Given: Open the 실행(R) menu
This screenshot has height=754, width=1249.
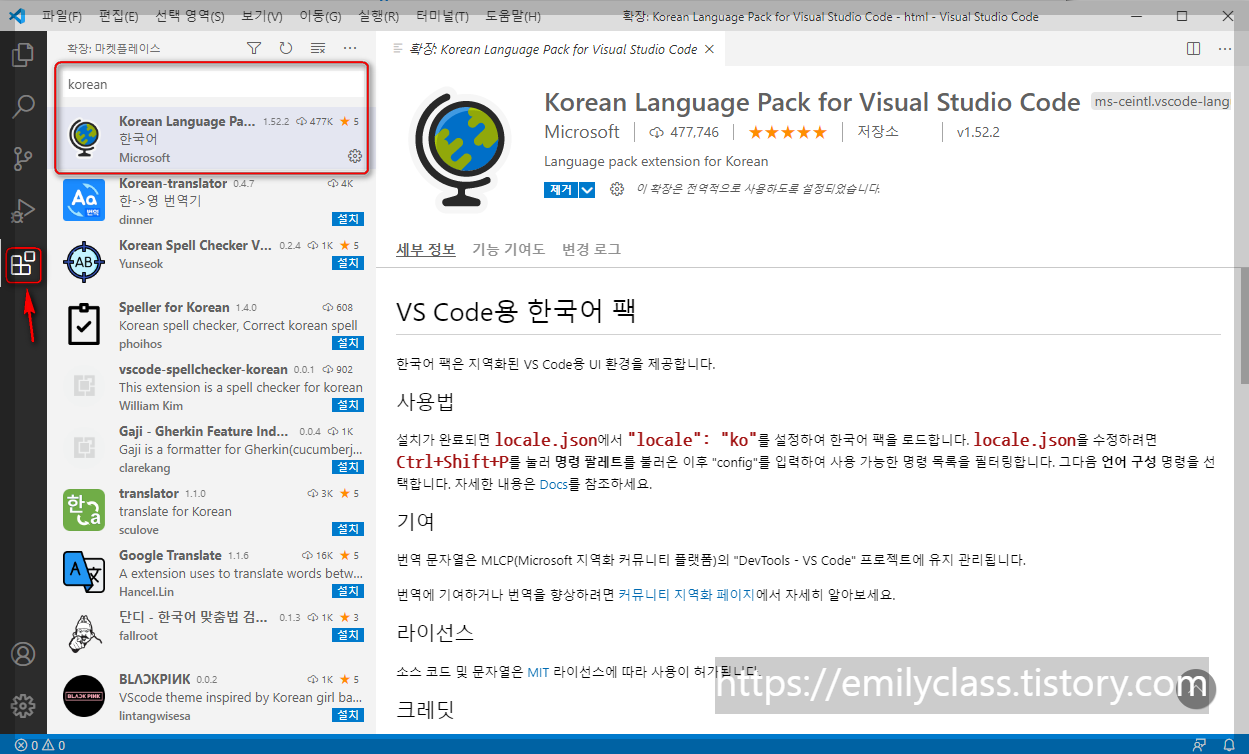Looking at the screenshot, I should (x=379, y=17).
